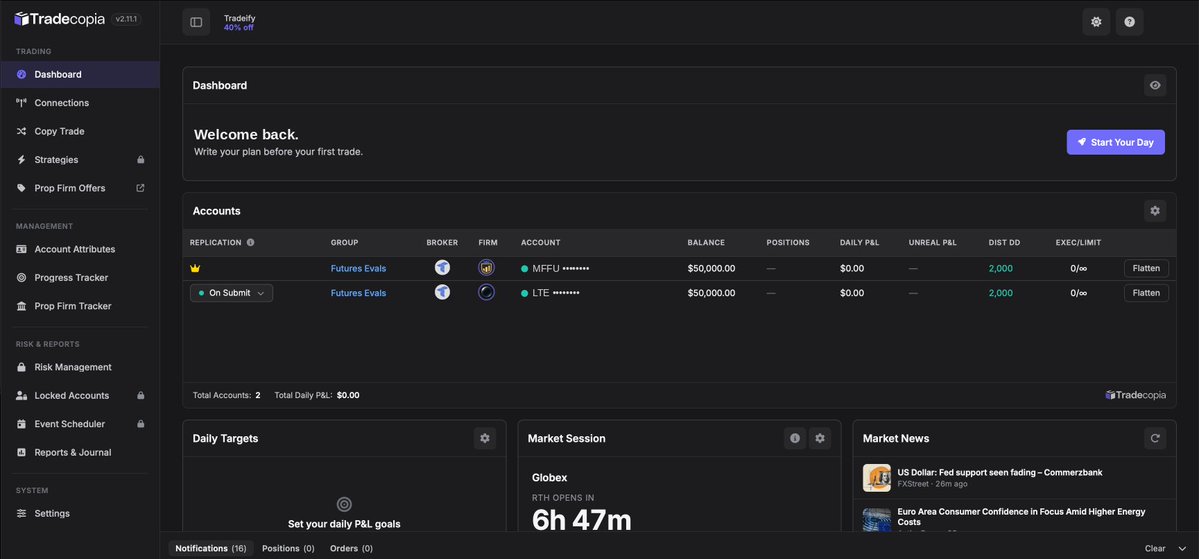The width and height of the screenshot is (1199, 559).
Task: Click firm icon in MFFU row
Action: [x=486, y=268]
